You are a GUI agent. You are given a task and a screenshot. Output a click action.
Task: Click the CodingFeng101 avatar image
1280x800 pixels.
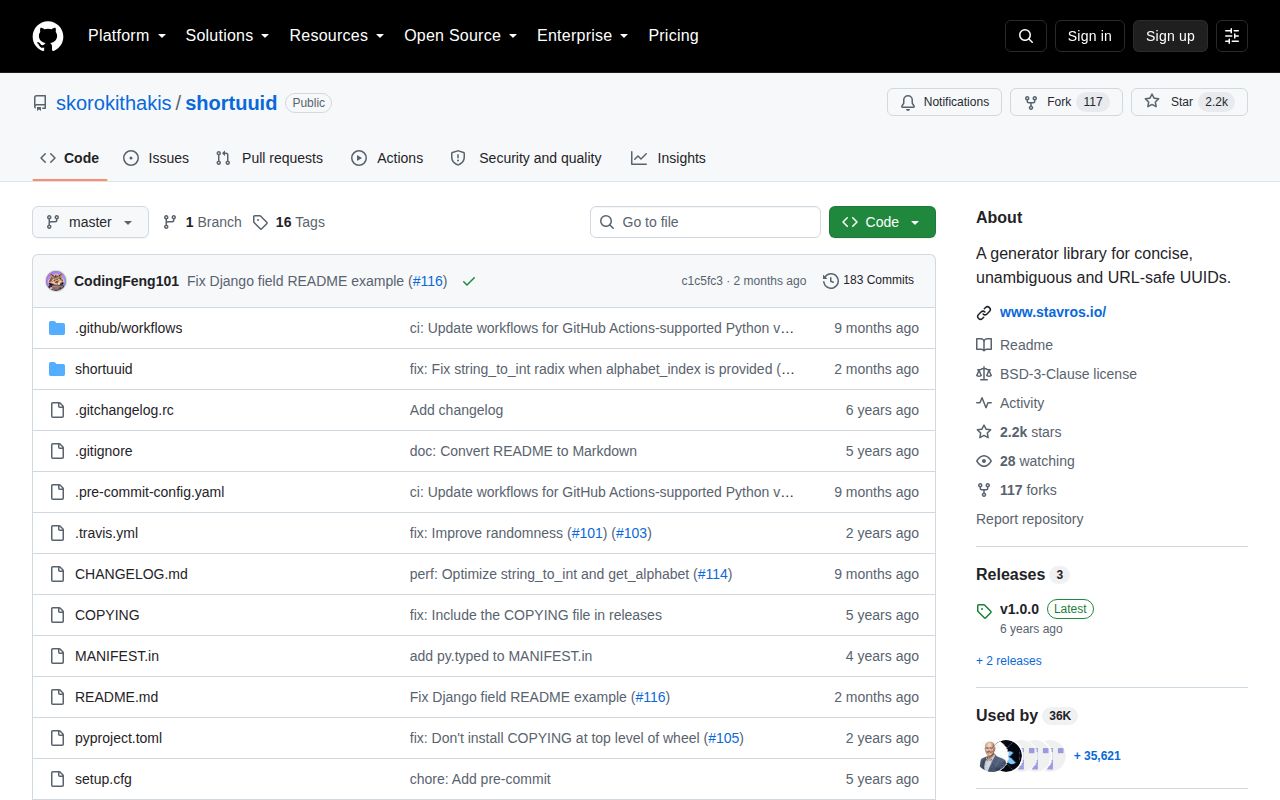pos(56,281)
